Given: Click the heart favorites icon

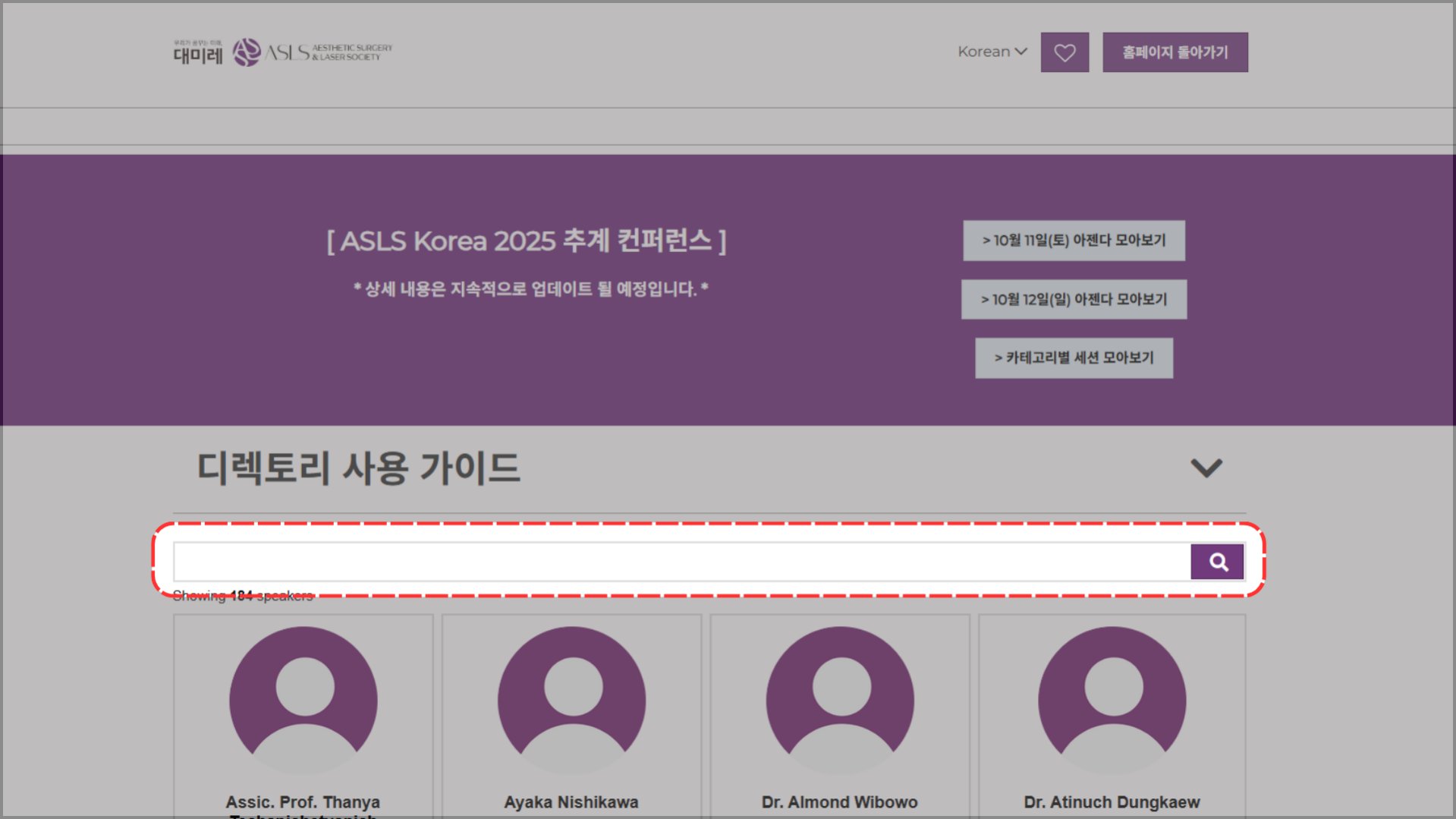Looking at the screenshot, I should point(1064,52).
